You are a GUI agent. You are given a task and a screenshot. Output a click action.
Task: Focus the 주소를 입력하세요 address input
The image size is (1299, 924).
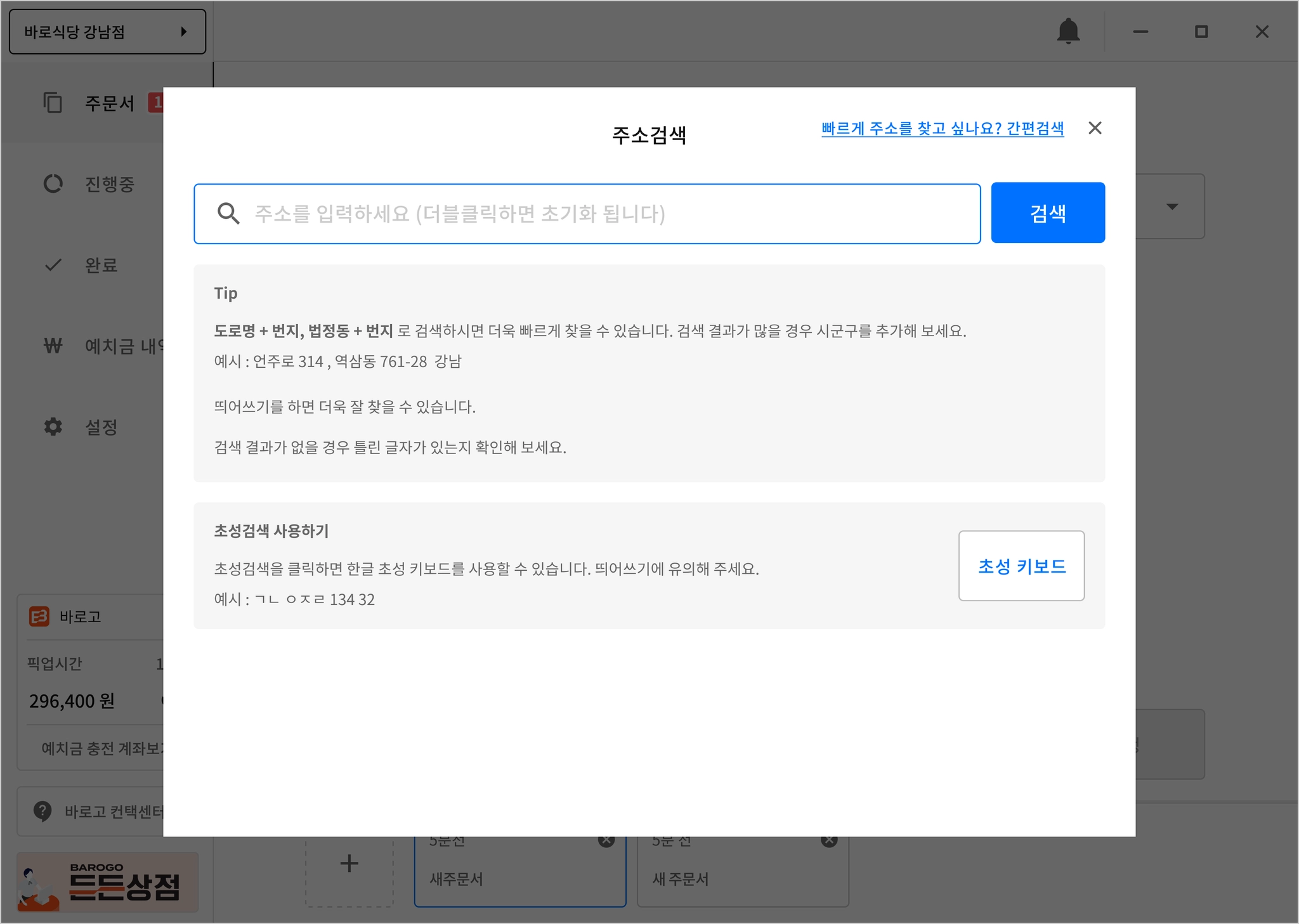point(587,214)
